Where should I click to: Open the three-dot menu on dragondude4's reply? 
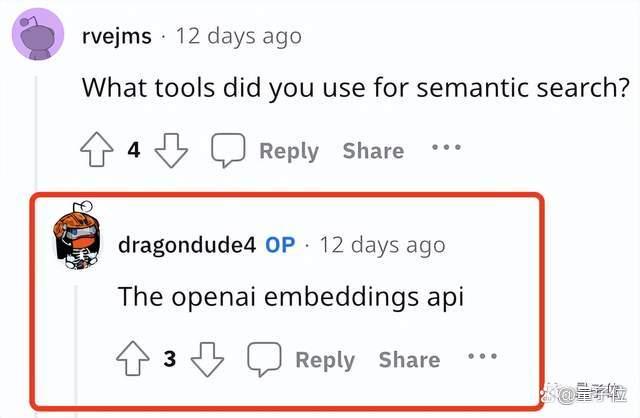pyautogui.click(x=482, y=356)
